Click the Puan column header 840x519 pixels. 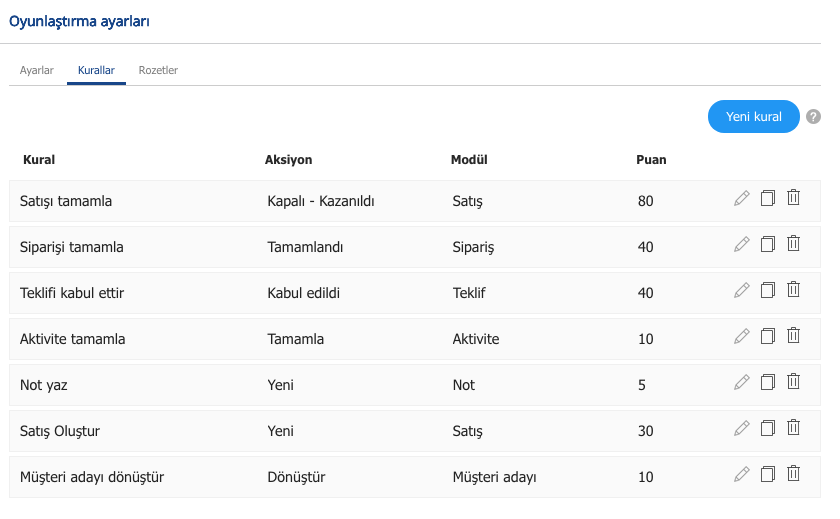point(651,160)
